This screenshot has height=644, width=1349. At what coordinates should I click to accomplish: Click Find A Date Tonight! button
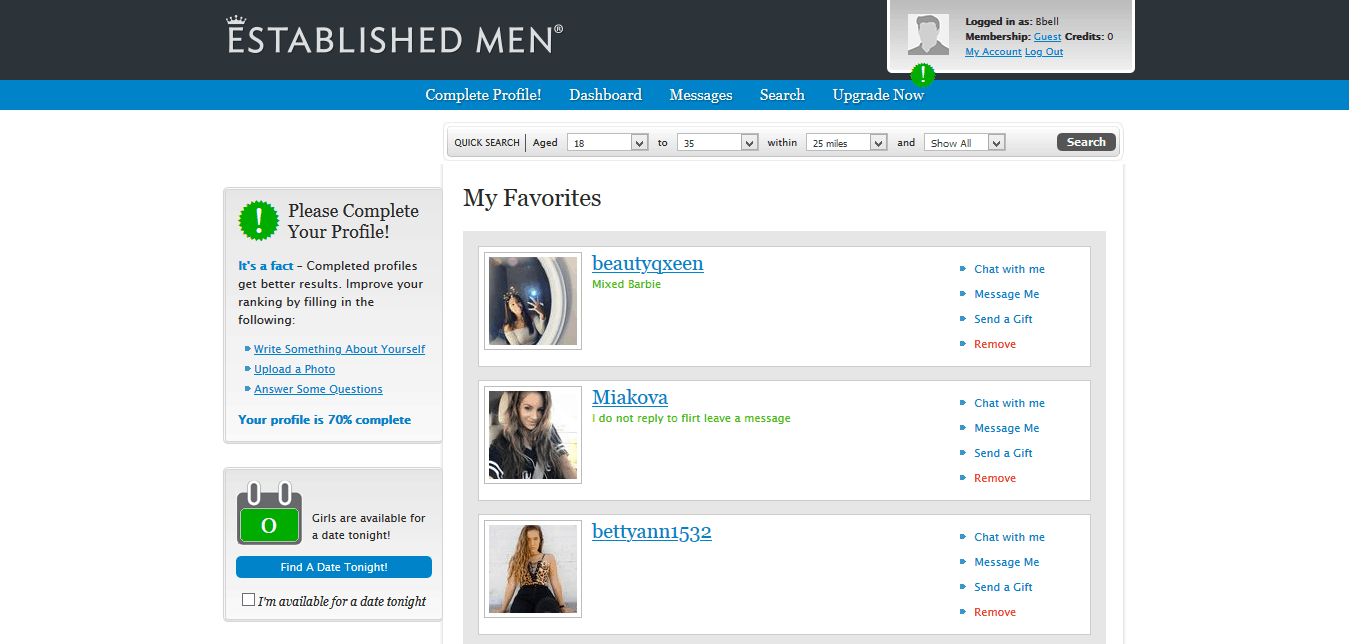(x=334, y=567)
